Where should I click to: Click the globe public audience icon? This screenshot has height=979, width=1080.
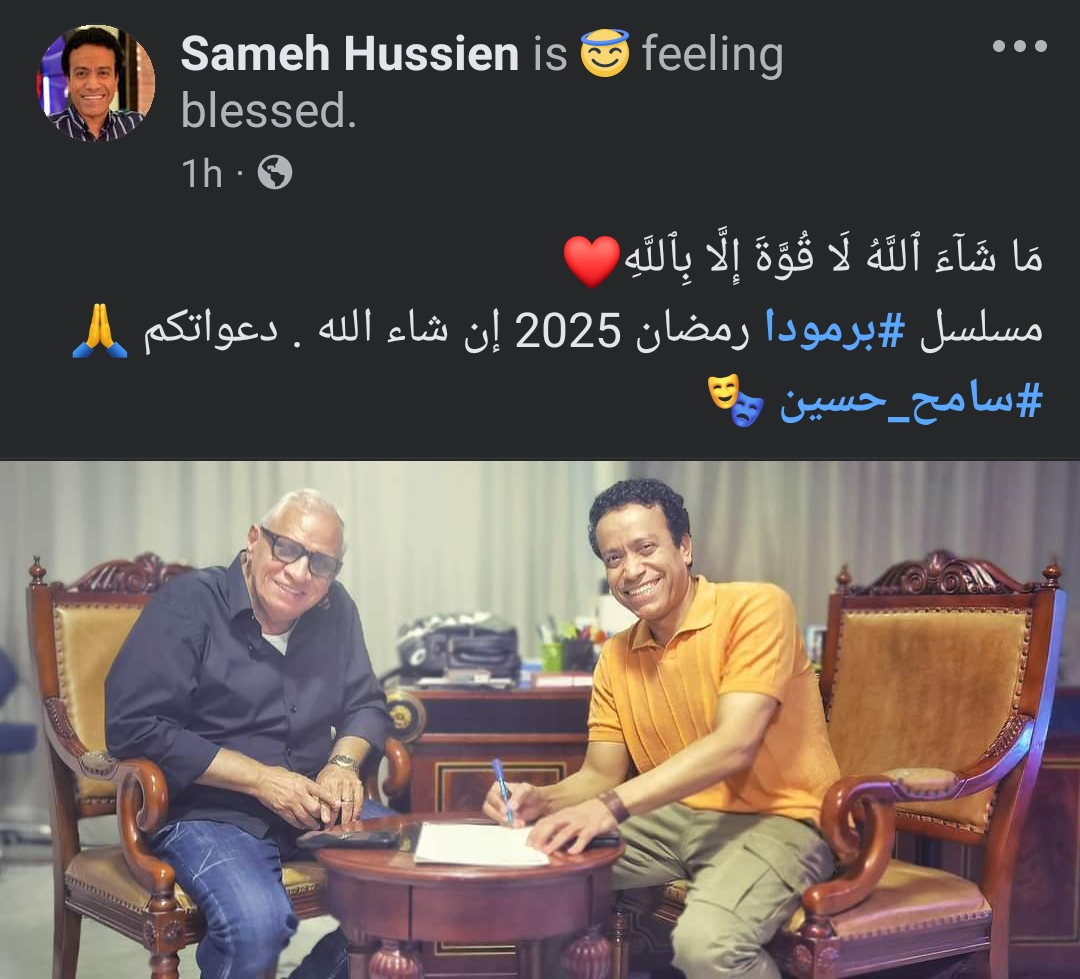275,172
